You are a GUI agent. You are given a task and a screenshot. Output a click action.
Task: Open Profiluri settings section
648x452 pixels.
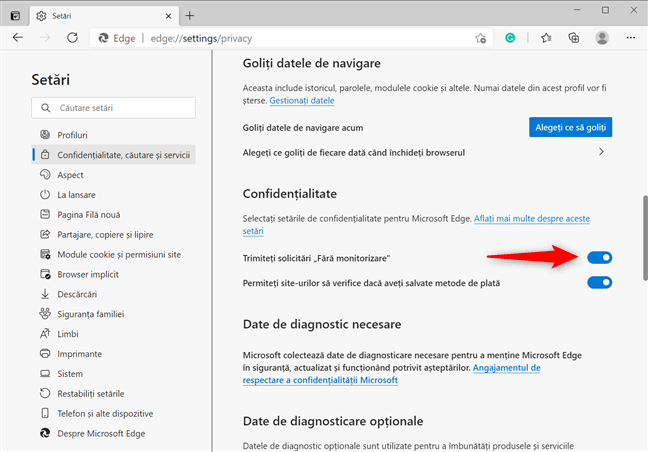point(113,135)
